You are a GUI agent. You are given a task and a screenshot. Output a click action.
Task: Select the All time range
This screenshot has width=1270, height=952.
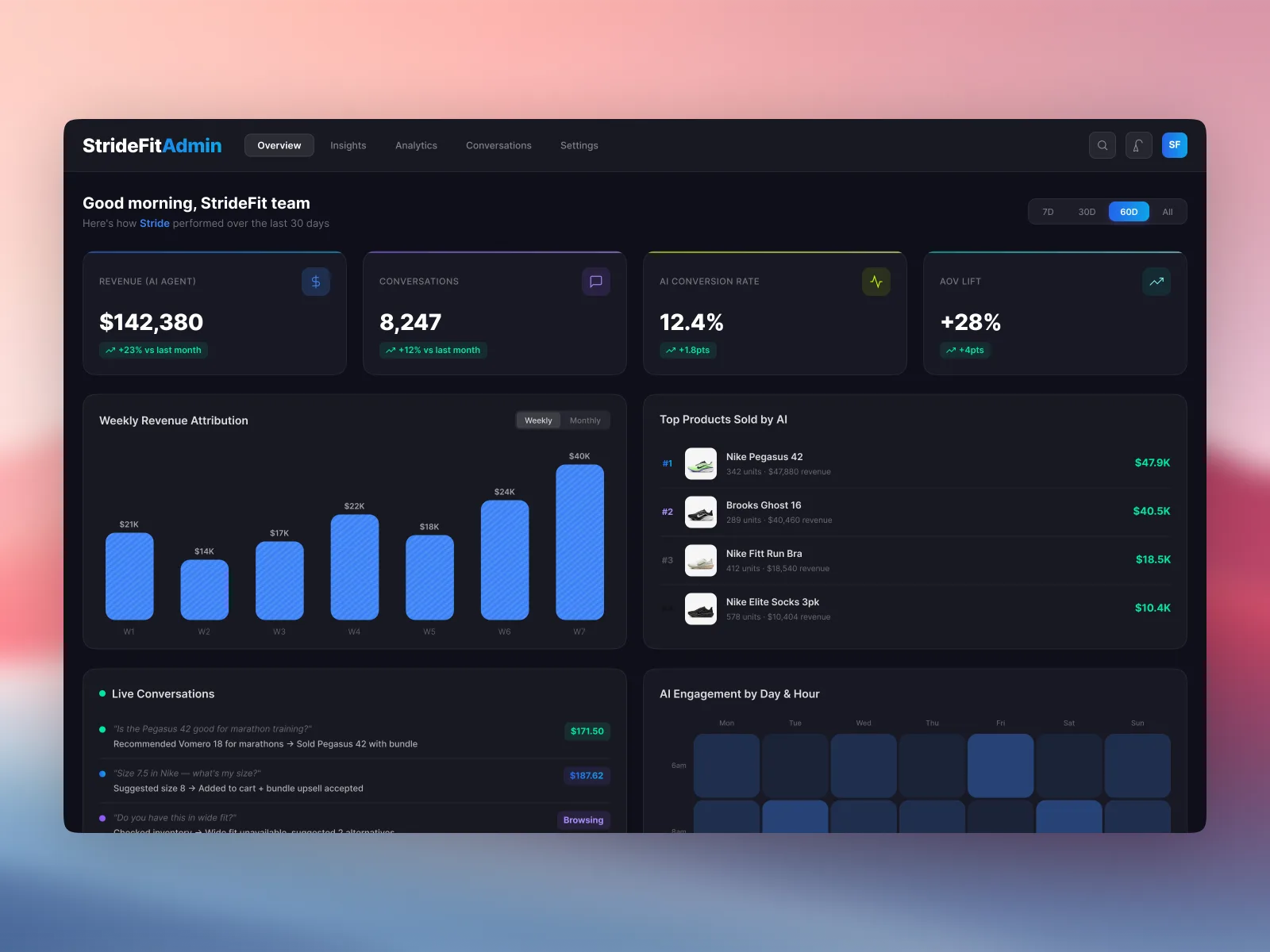(x=1168, y=212)
